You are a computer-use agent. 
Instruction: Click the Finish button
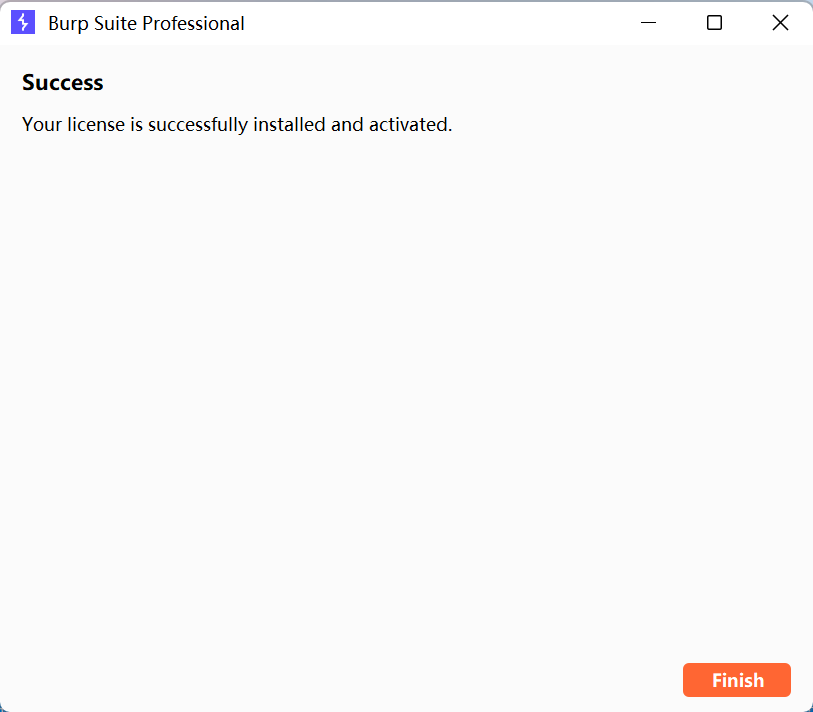tap(736, 680)
